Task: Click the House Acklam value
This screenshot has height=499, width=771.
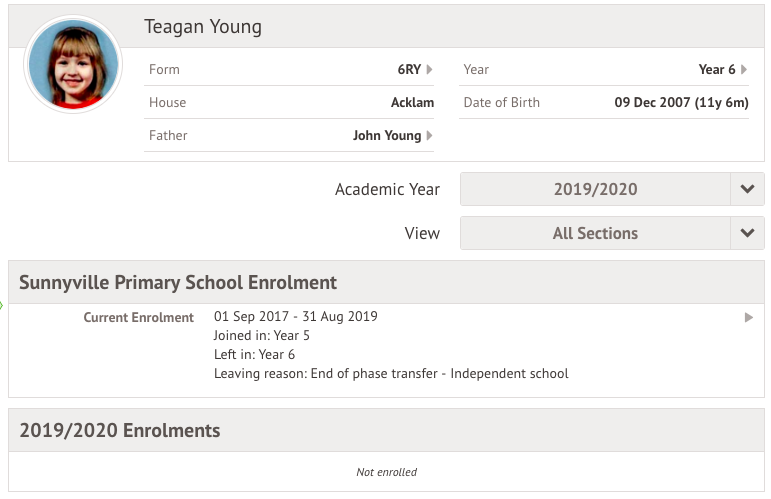Action: [x=413, y=102]
